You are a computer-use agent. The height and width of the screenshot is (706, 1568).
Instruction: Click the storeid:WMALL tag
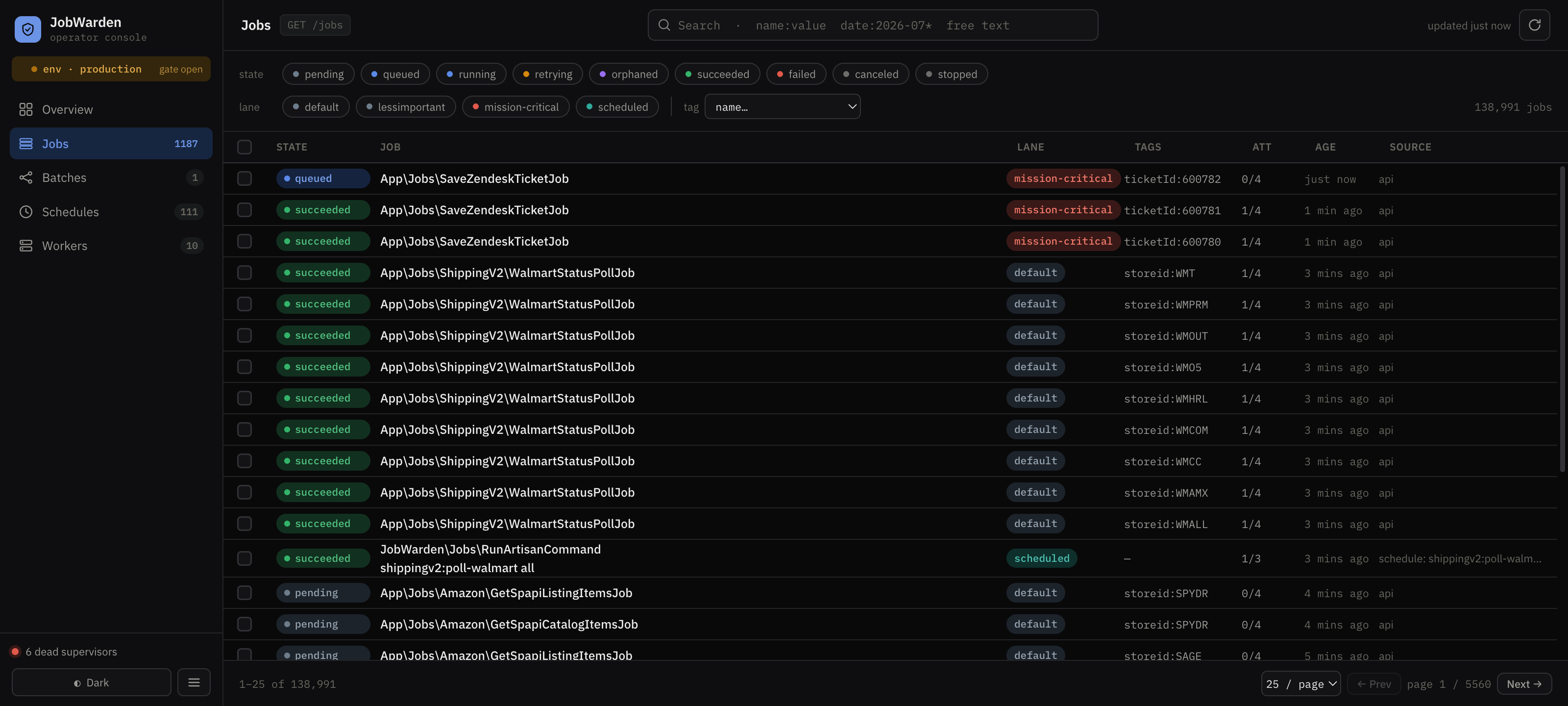[x=1165, y=524]
